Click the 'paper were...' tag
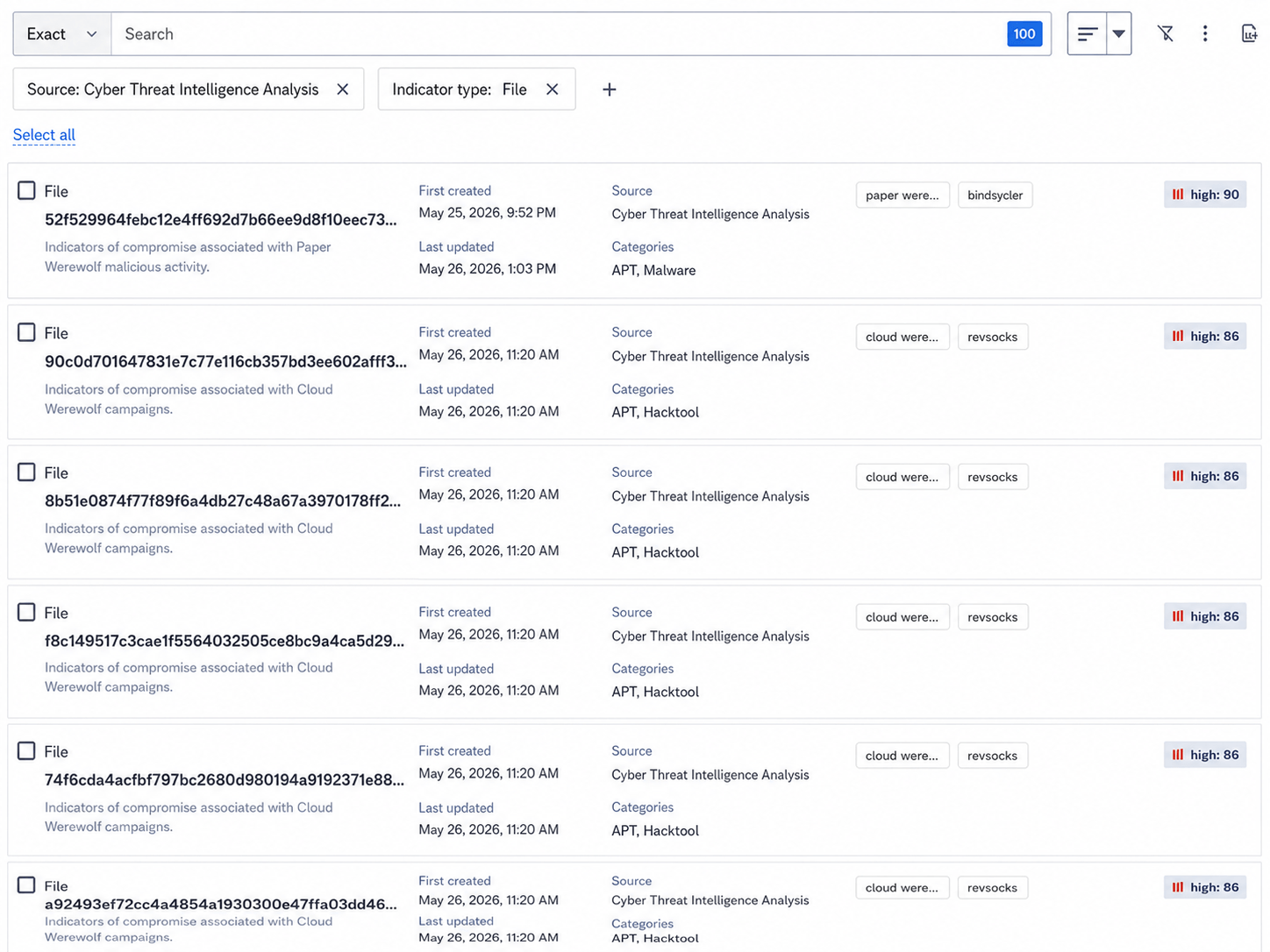Screen dimensions: 1270x952 coord(903,195)
